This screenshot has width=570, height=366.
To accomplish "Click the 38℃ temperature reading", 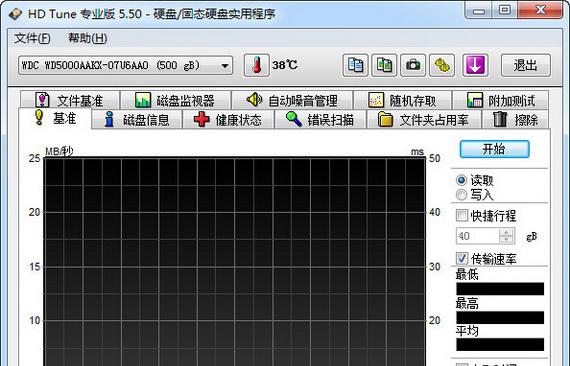I will pos(285,65).
